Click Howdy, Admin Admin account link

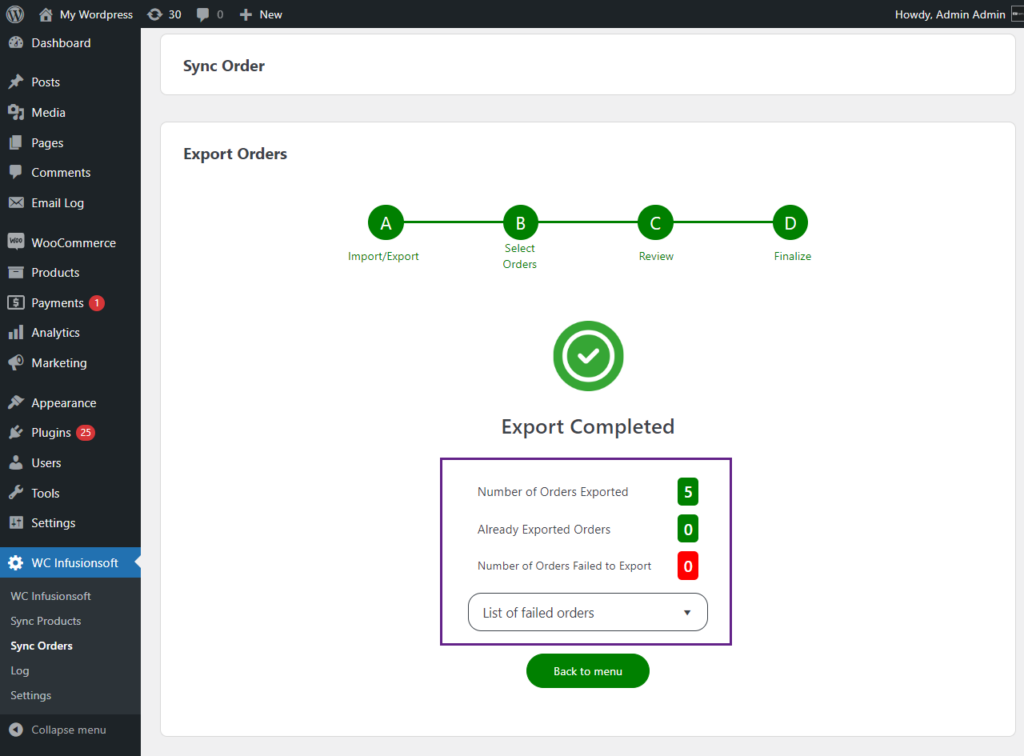click(950, 14)
